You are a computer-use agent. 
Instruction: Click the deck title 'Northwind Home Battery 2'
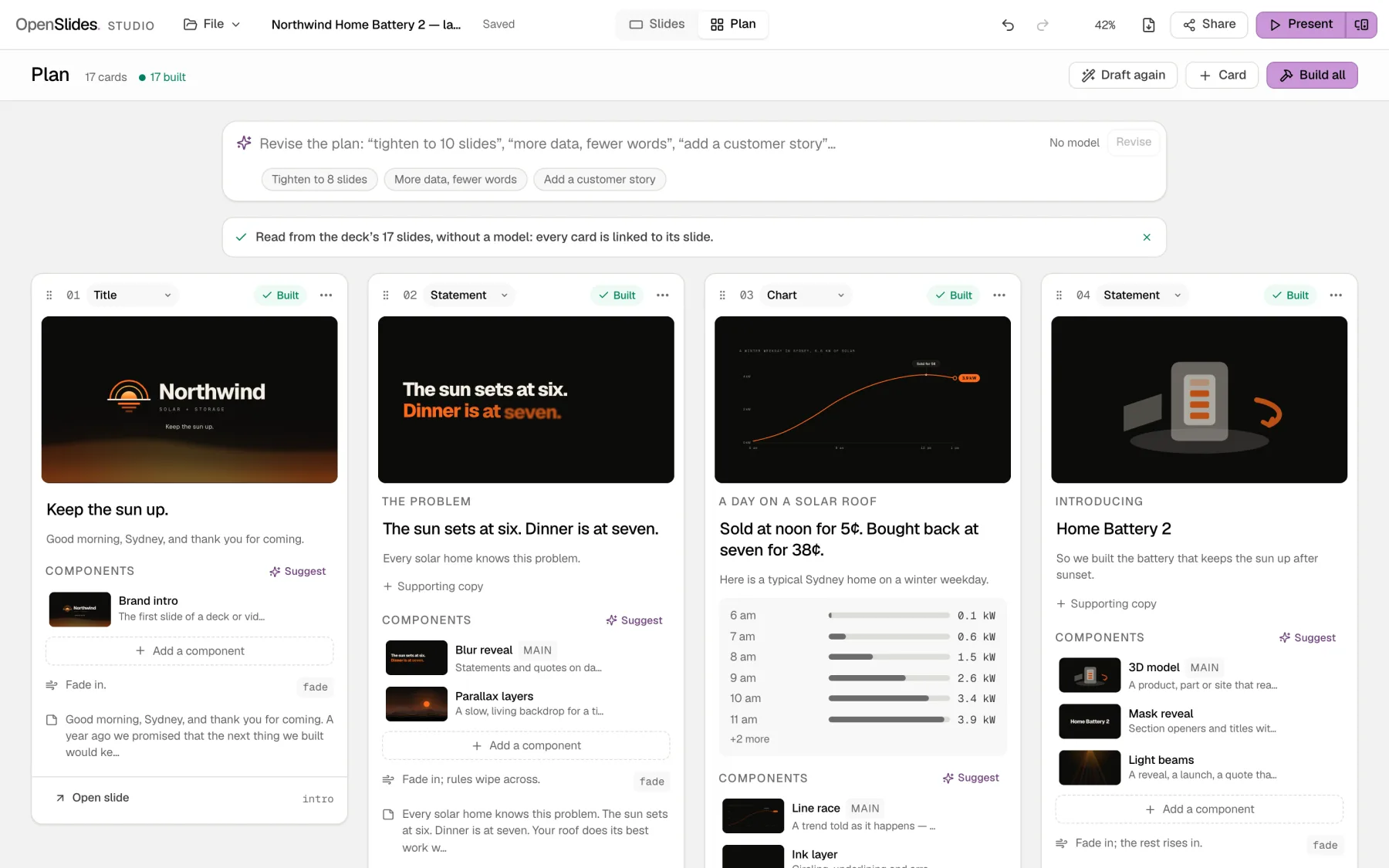coord(366,25)
